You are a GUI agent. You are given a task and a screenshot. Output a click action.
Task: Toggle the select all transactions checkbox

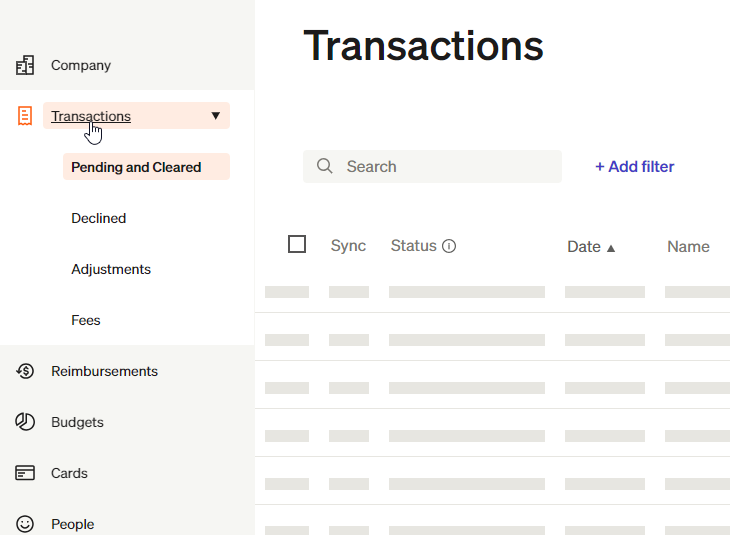297,244
